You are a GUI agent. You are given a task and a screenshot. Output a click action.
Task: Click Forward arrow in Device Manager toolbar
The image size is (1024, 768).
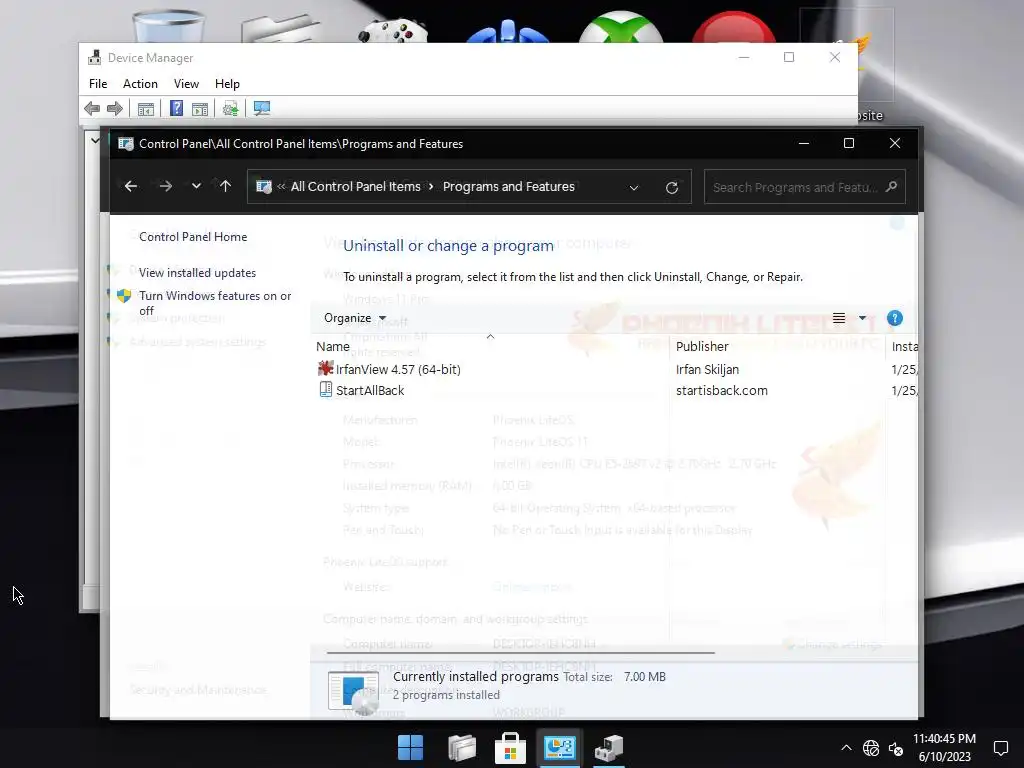(x=115, y=108)
